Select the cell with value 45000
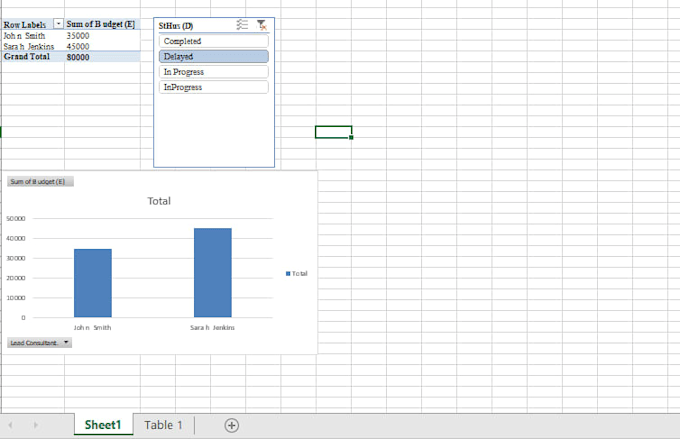 point(102,46)
